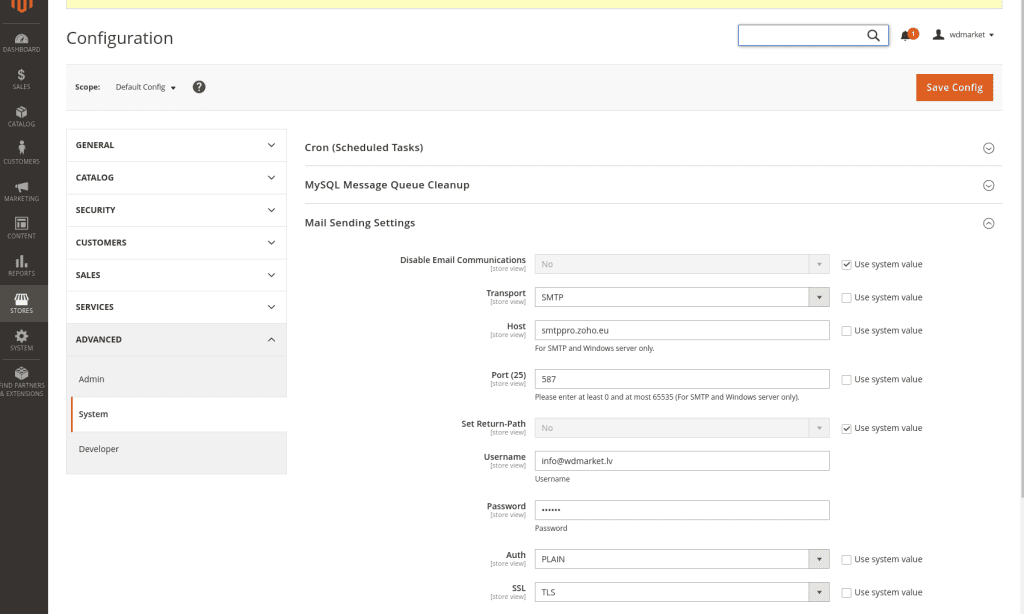Click the Customers sidebar icon
1024x614 pixels.
(21, 152)
